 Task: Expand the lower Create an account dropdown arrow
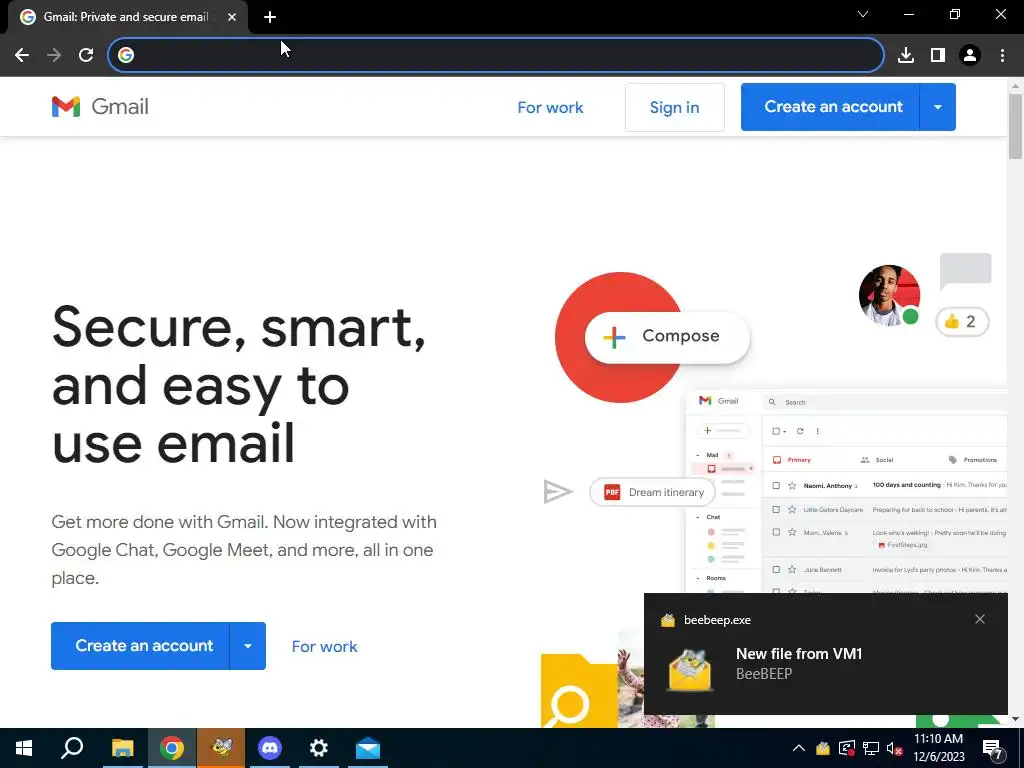[x=248, y=646]
